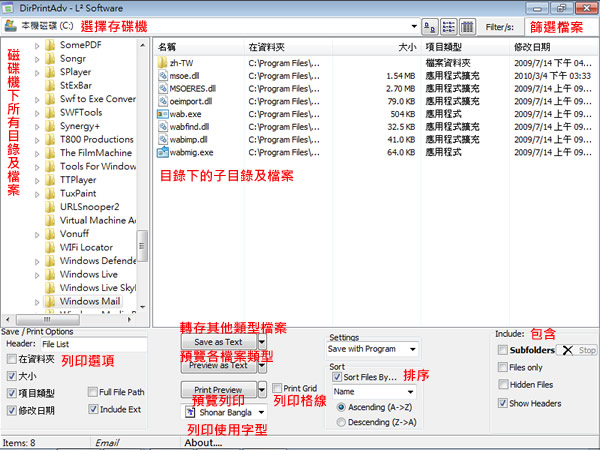
Task: Click the Stop button
Action: click(x=576, y=350)
